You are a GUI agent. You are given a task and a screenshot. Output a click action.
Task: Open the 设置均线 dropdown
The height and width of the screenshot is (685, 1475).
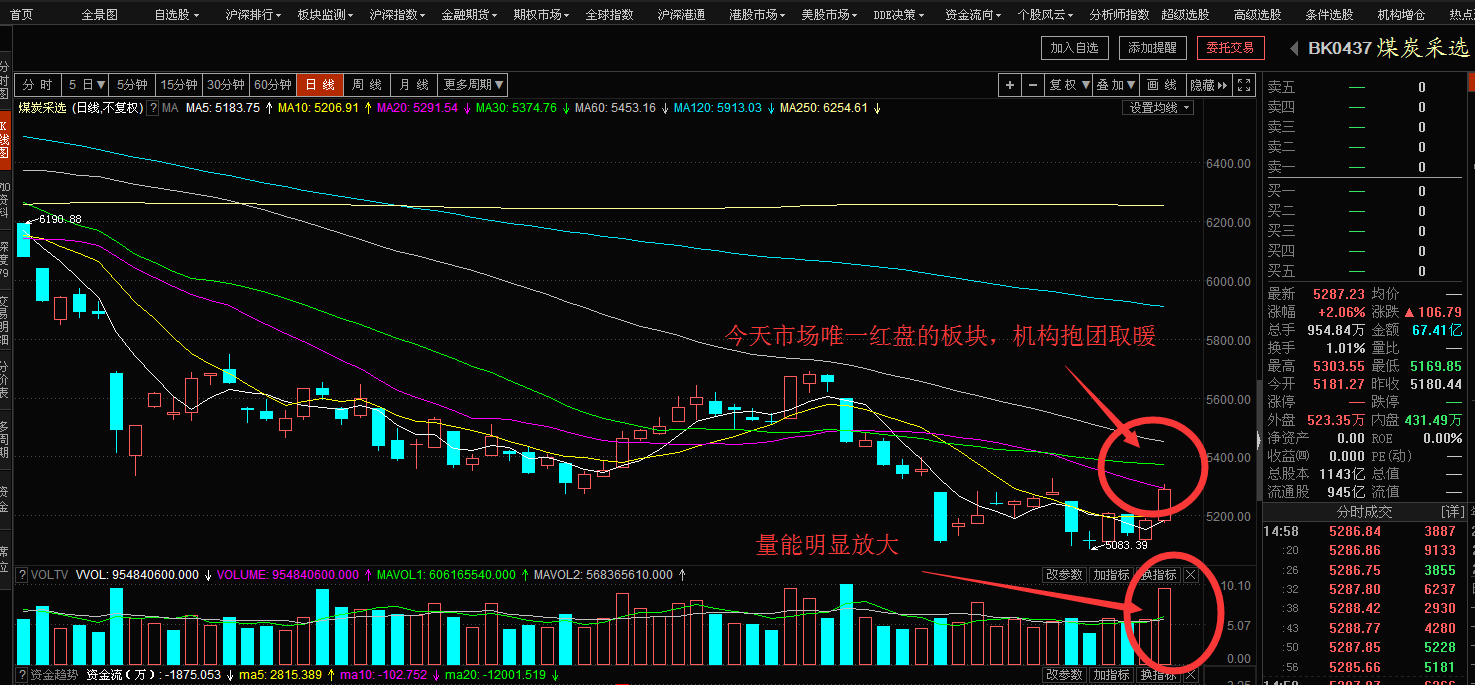pos(1159,107)
